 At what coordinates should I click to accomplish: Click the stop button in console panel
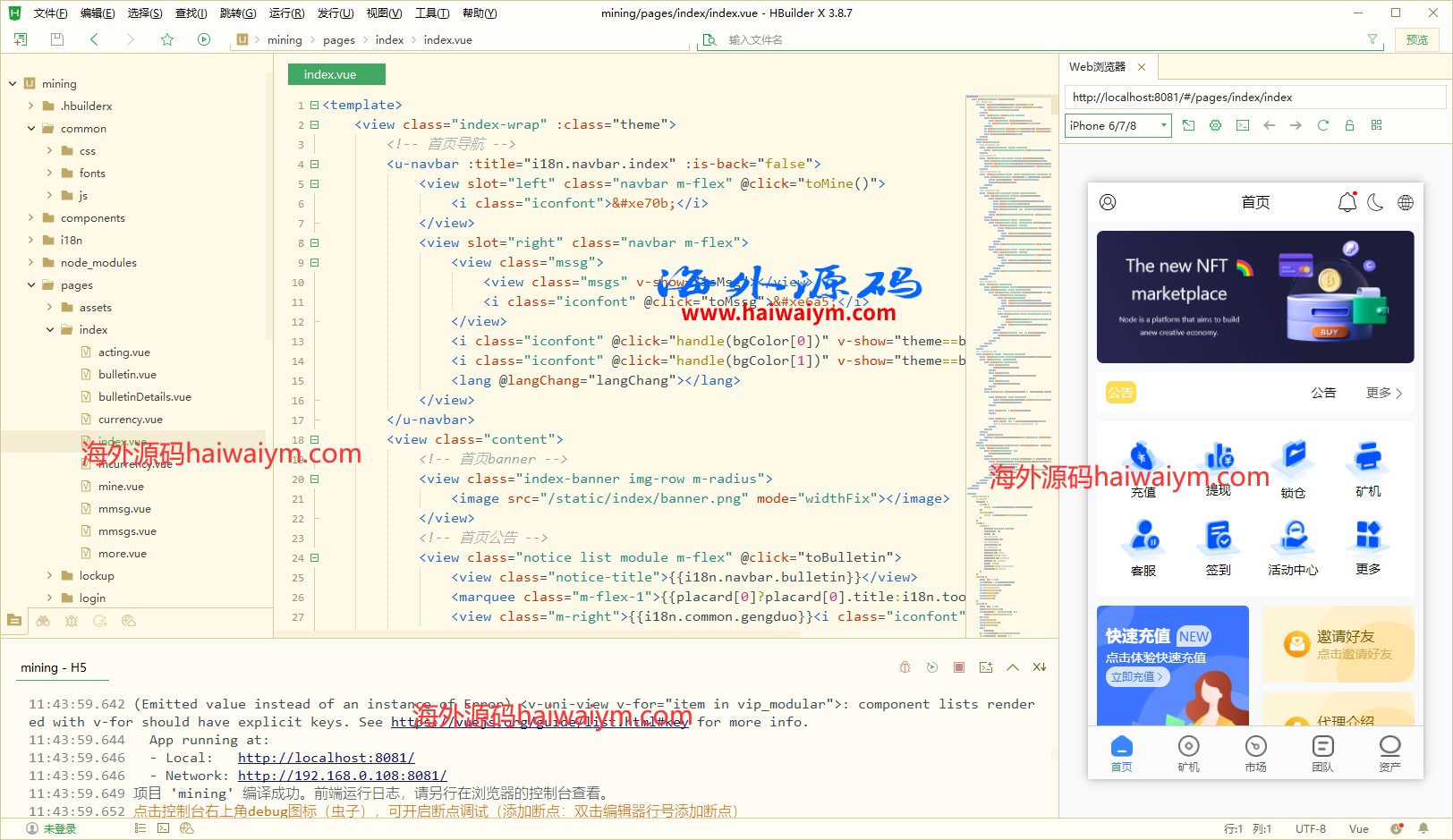point(958,667)
